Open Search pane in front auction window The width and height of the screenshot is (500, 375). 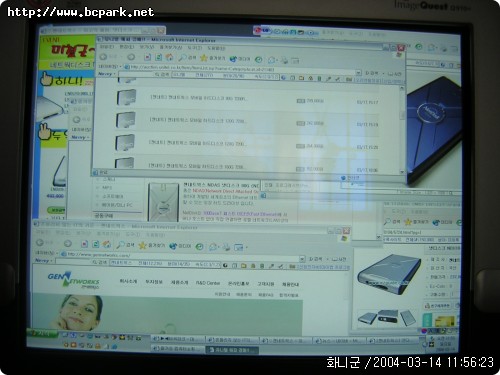tap(187, 58)
